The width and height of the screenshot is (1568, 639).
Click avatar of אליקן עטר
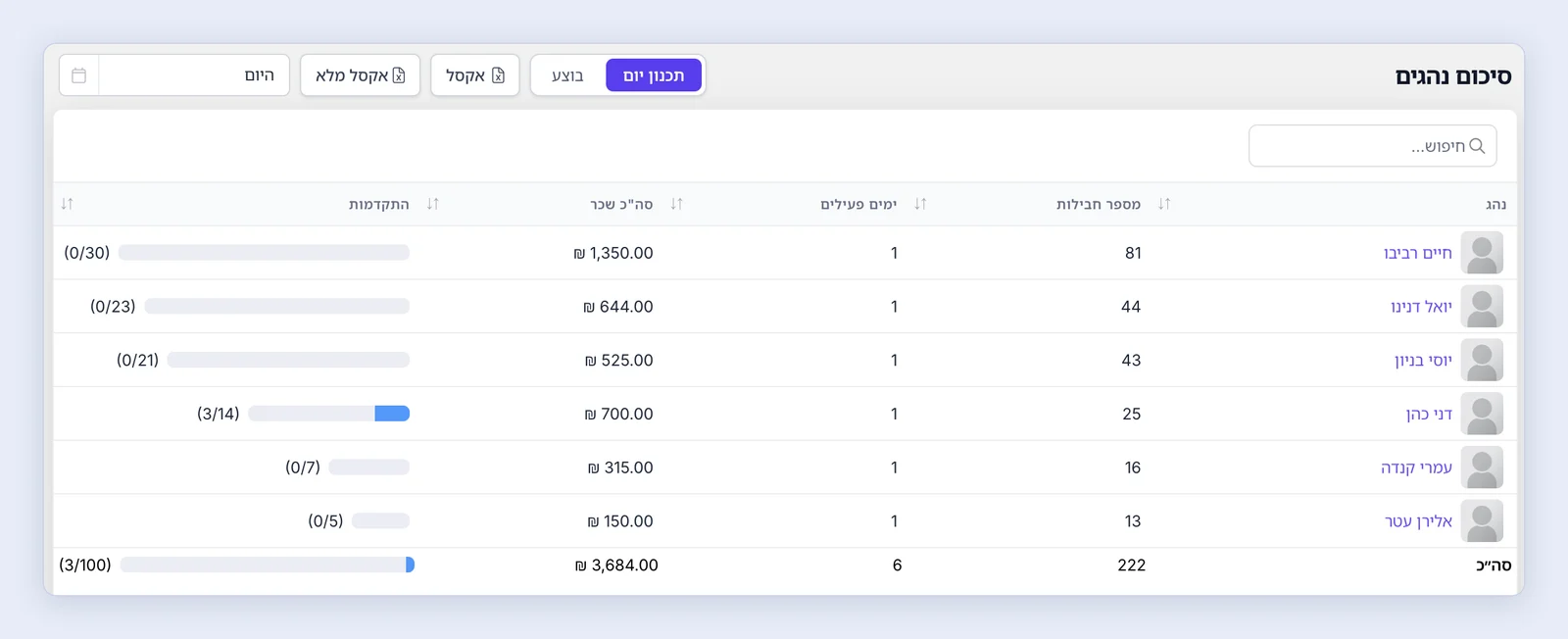(1482, 521)
